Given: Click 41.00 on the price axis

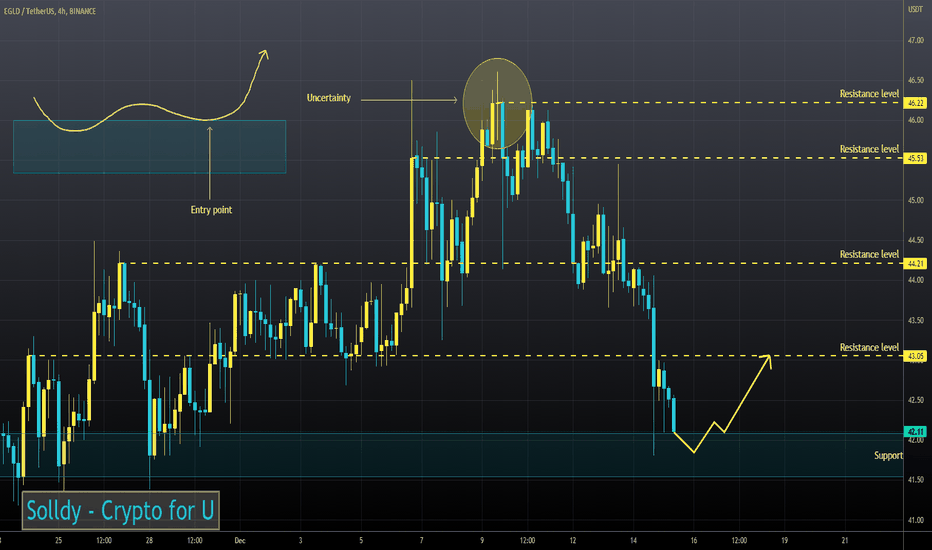Looking at the screenshot, I should 916,520.
